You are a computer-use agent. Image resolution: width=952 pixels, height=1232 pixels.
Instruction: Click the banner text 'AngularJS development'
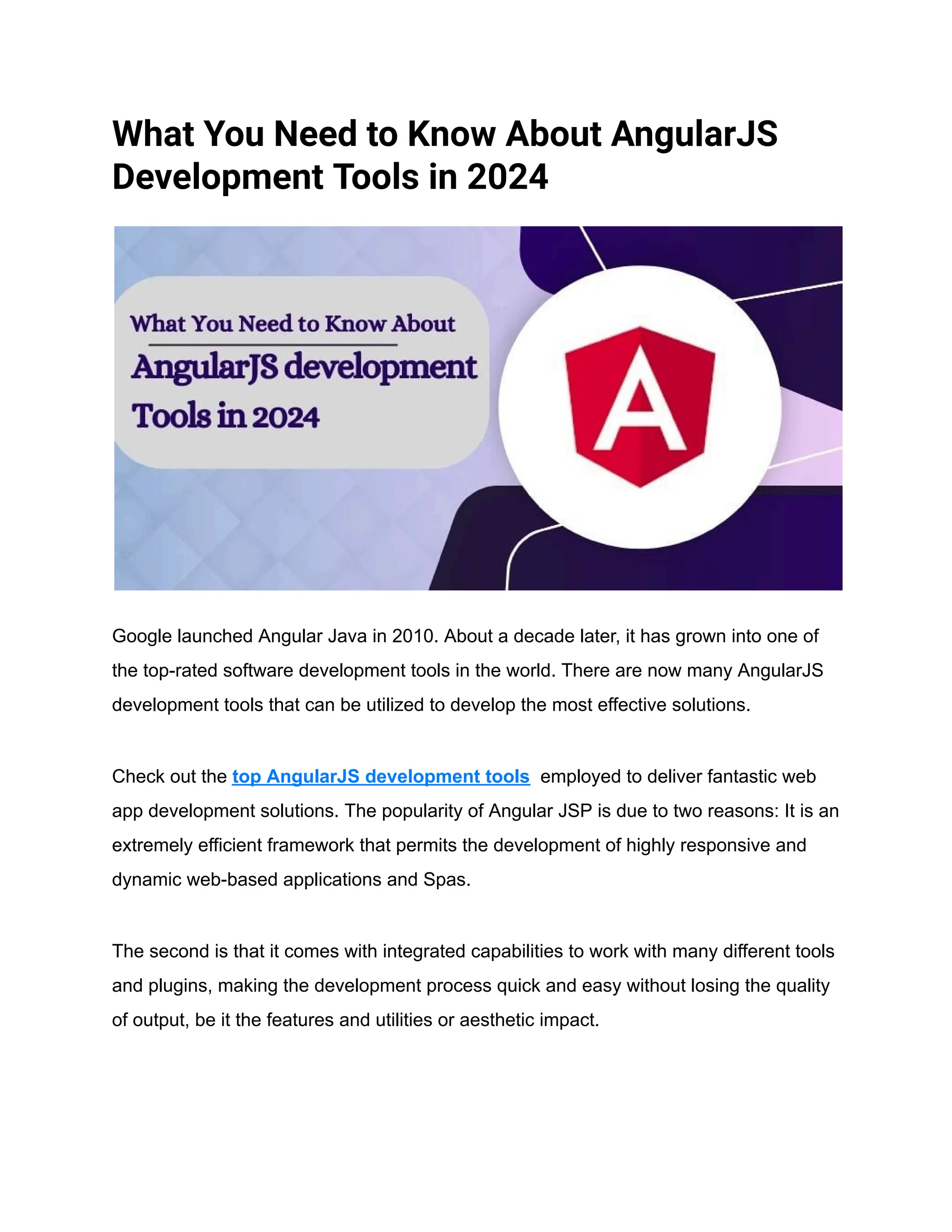click(x=304, y=368)
